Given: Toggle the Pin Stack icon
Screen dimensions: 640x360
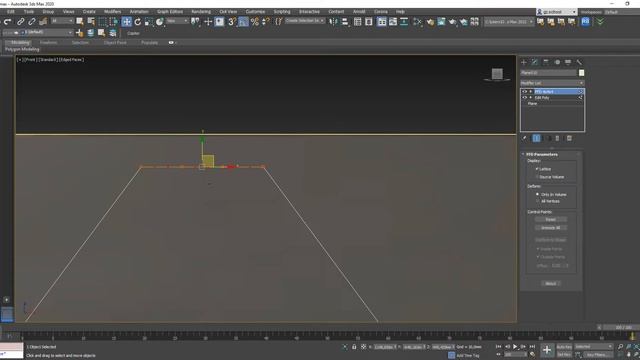Looking at the screenshot, I should click(524, 138).
